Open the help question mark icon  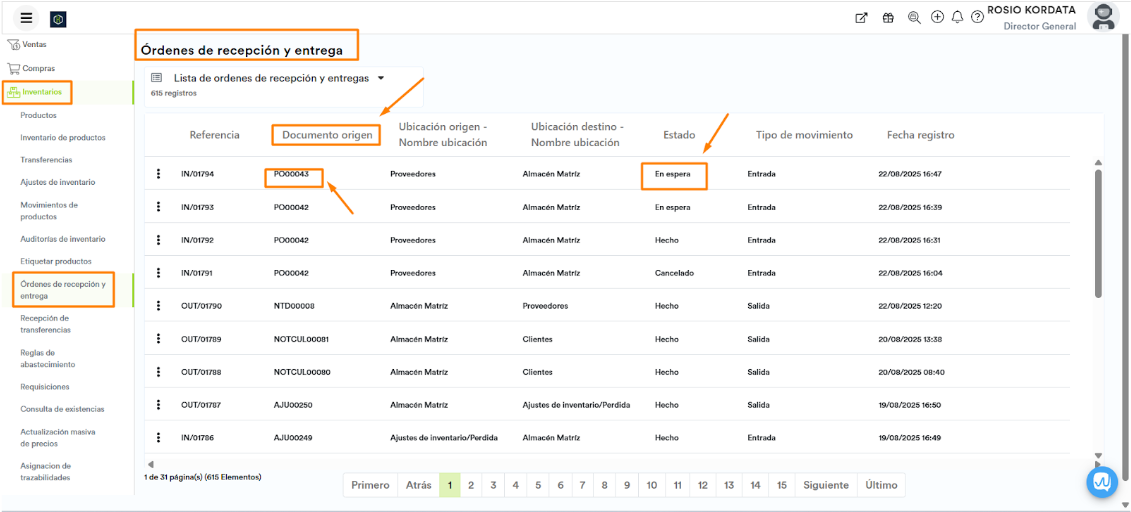[977, 18]
